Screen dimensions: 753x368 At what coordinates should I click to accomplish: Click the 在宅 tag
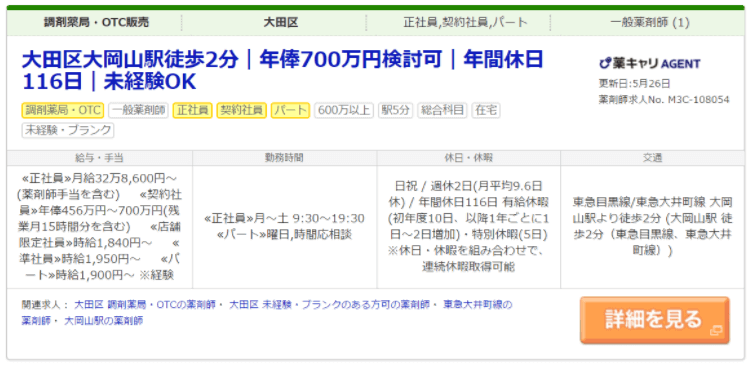(x=486, y=110)
